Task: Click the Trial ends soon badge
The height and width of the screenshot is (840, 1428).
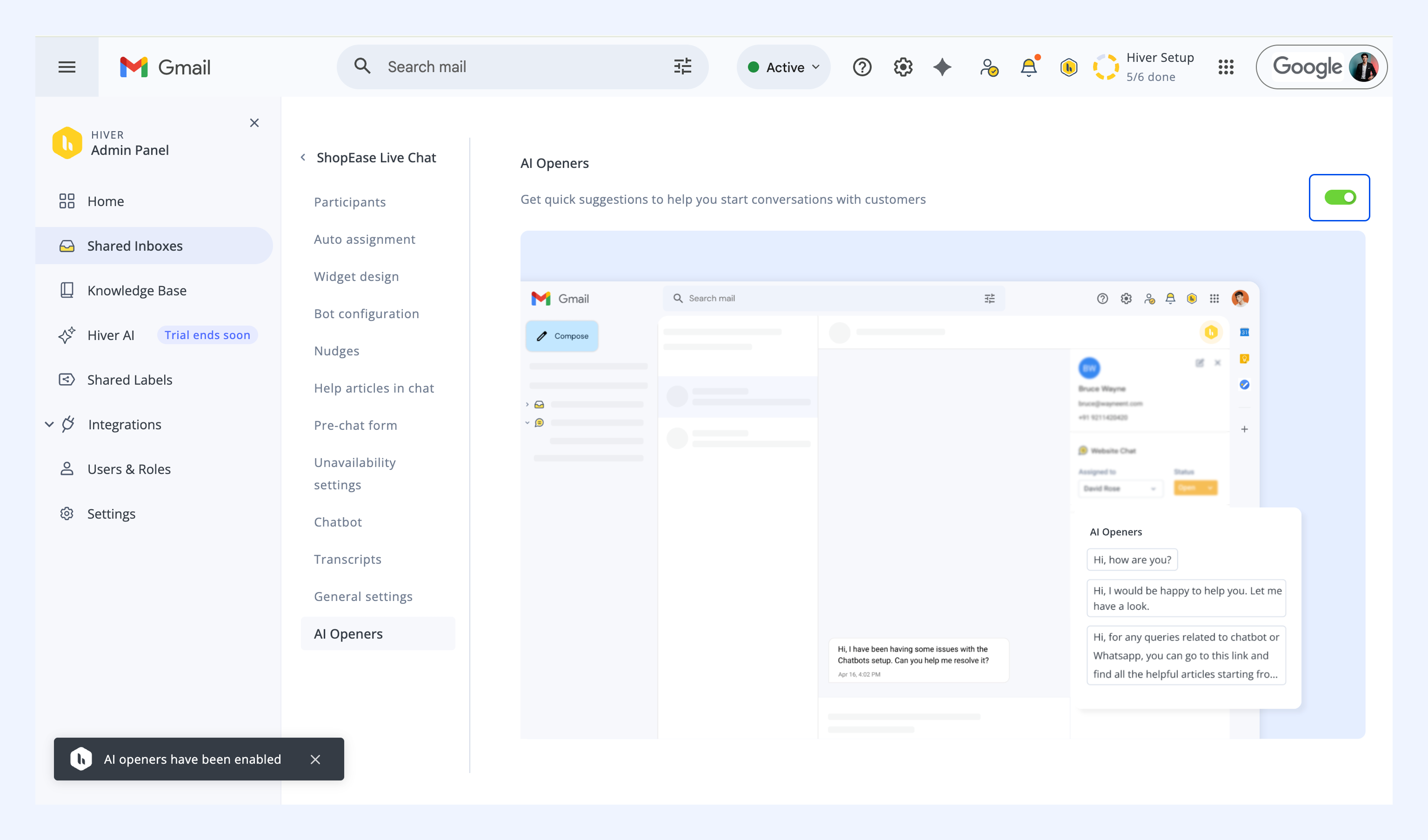Action: pos(207,335)
